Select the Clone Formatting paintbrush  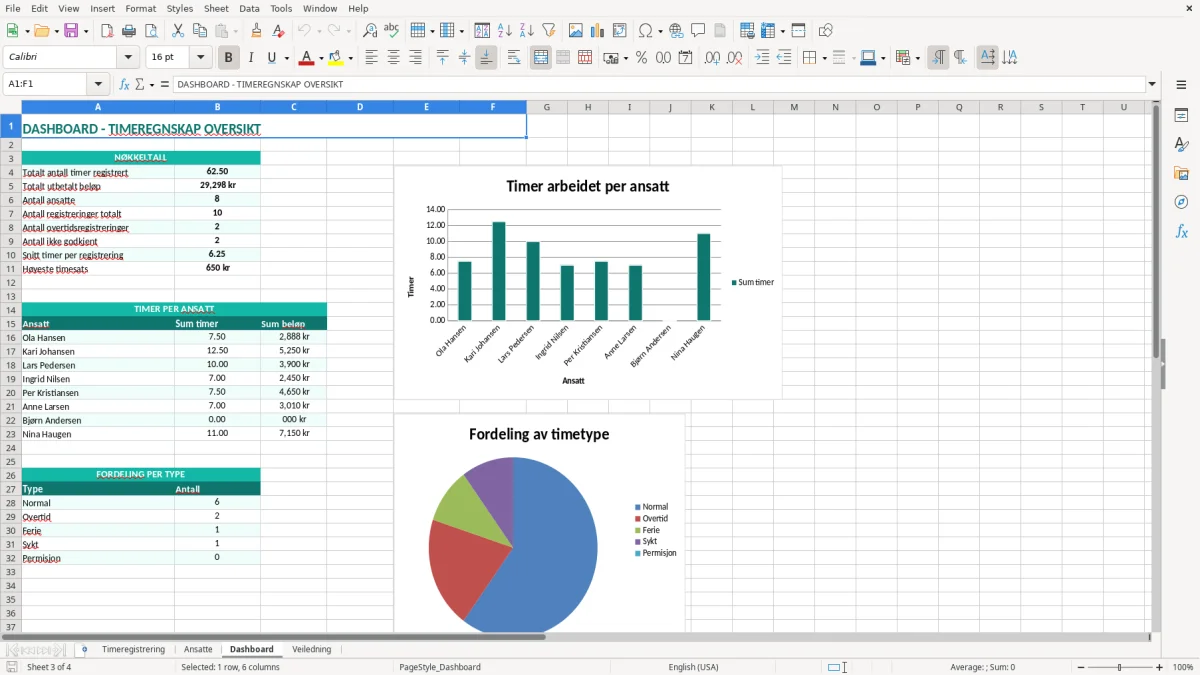[256, 31]
